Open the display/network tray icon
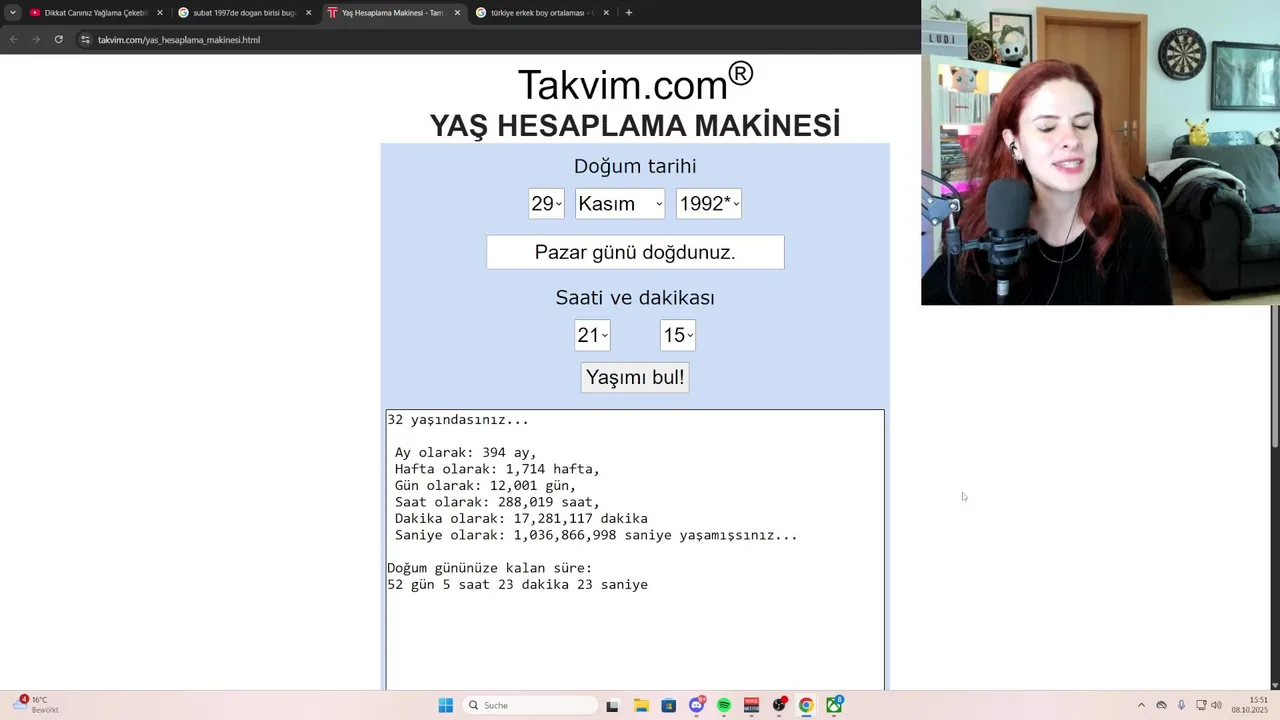Screen dimensions: 1280x720 [x=1201, y=705]
